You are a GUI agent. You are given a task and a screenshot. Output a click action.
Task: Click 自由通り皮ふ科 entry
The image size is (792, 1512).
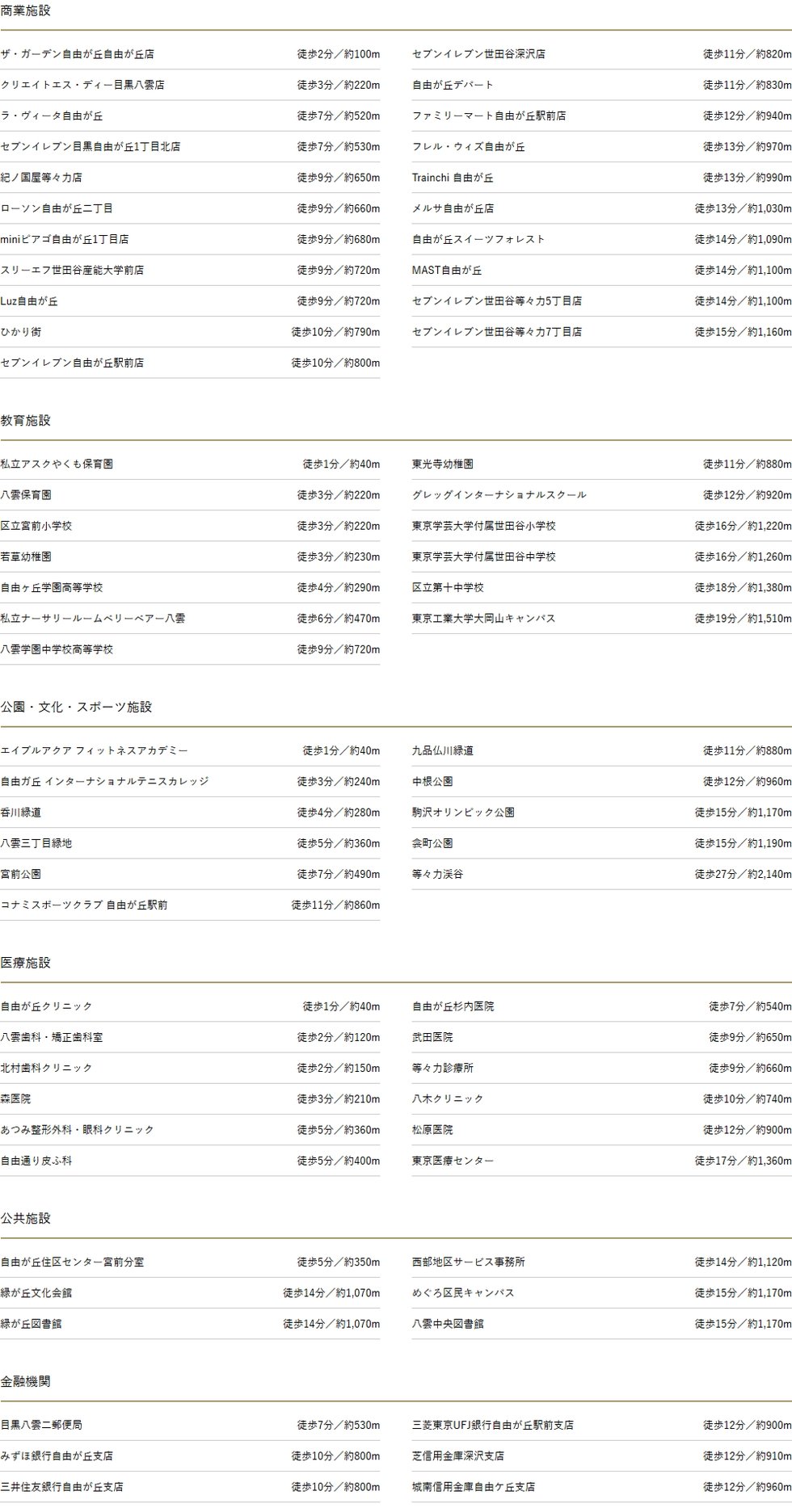(x=190, y=1161)
